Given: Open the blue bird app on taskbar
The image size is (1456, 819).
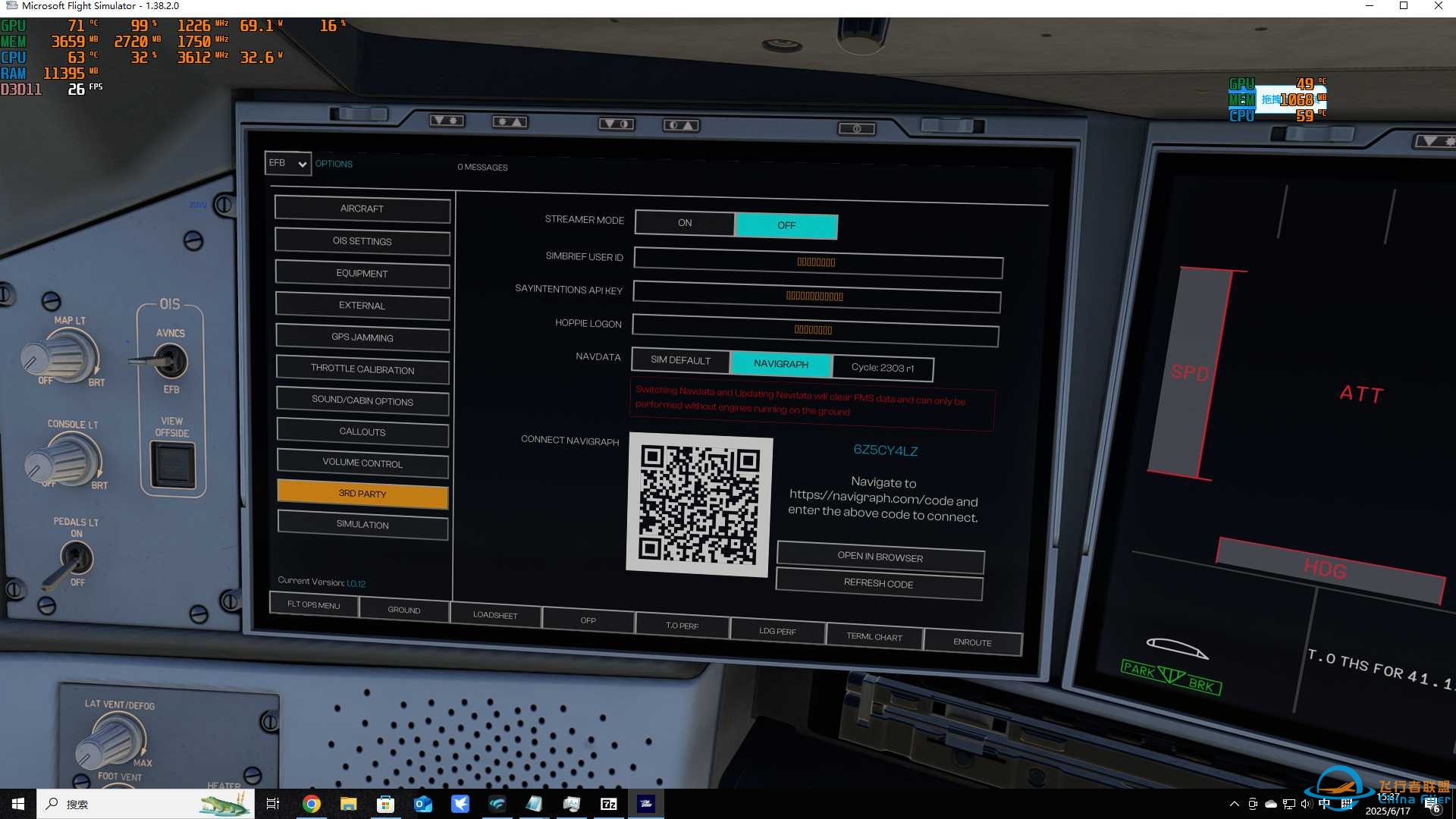Looking at the screenshot, I should click(460, 804).
